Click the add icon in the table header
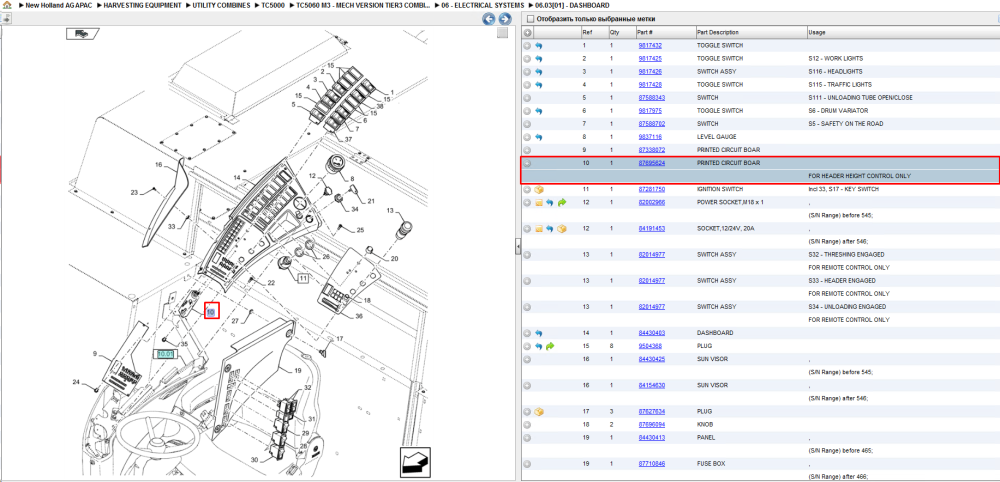 pyautogui.click(x=527, y=33)
